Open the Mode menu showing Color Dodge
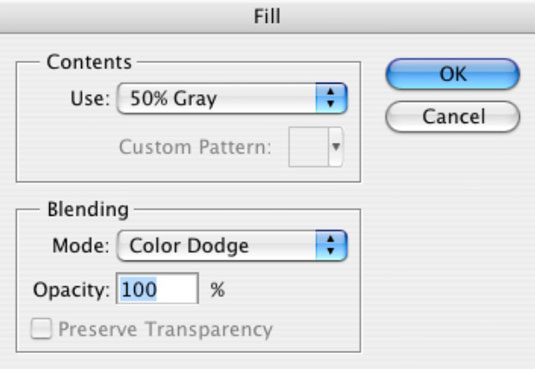Screen dimensions: 535x369 pos(232,245)
